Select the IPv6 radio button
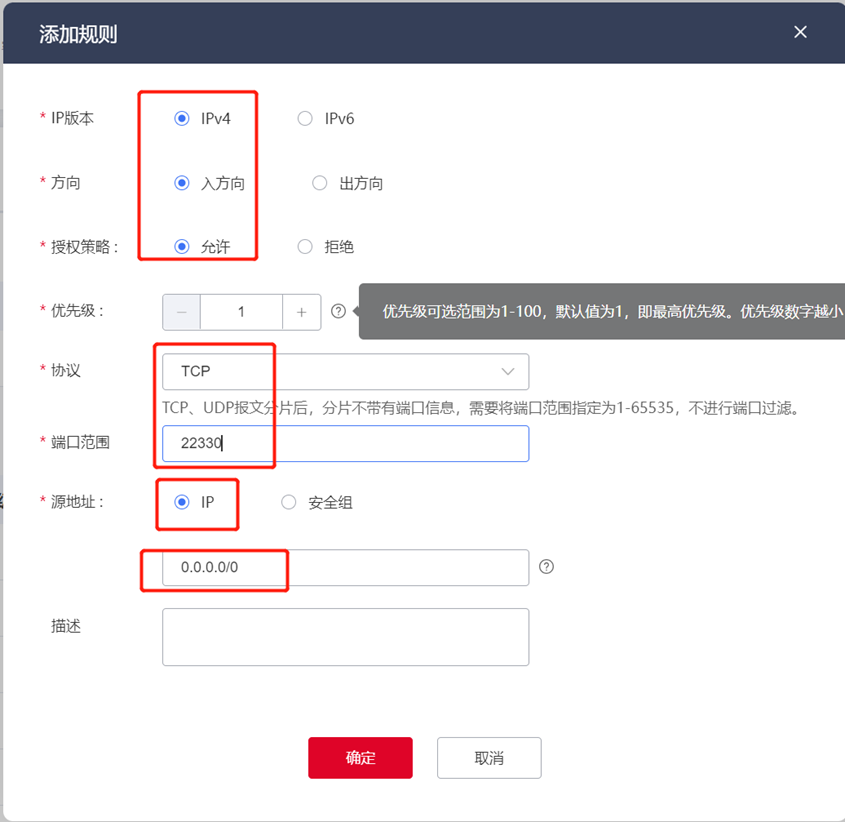This screenshot has width=845, height=822. coord(305,118)
